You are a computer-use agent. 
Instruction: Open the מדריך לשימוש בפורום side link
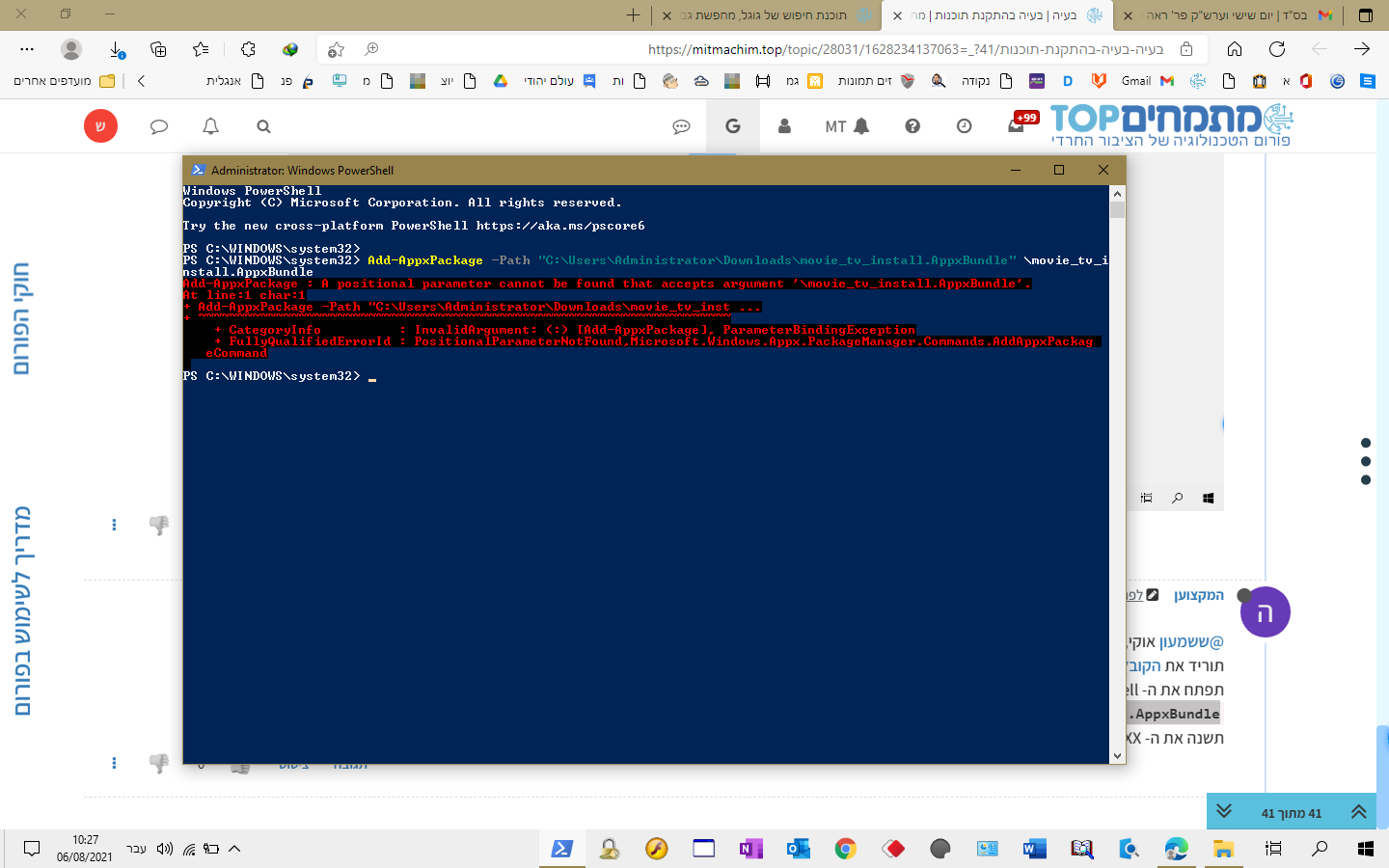click(22, 610)
